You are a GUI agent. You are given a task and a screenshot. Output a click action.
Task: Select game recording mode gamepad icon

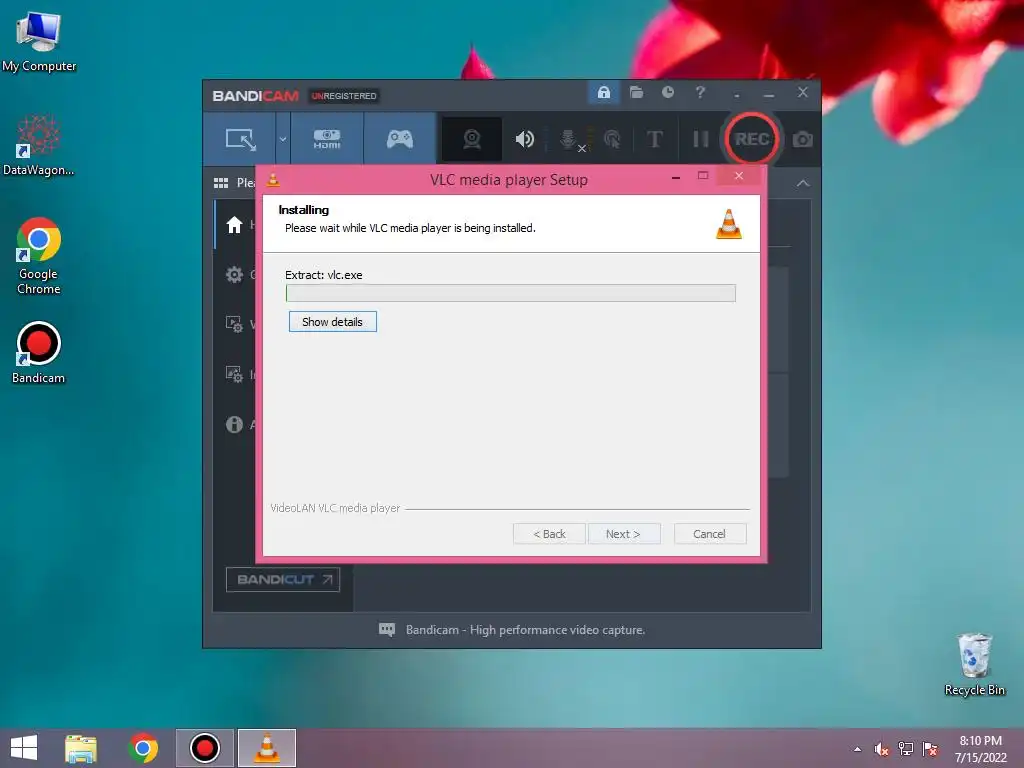click(400, 139)
